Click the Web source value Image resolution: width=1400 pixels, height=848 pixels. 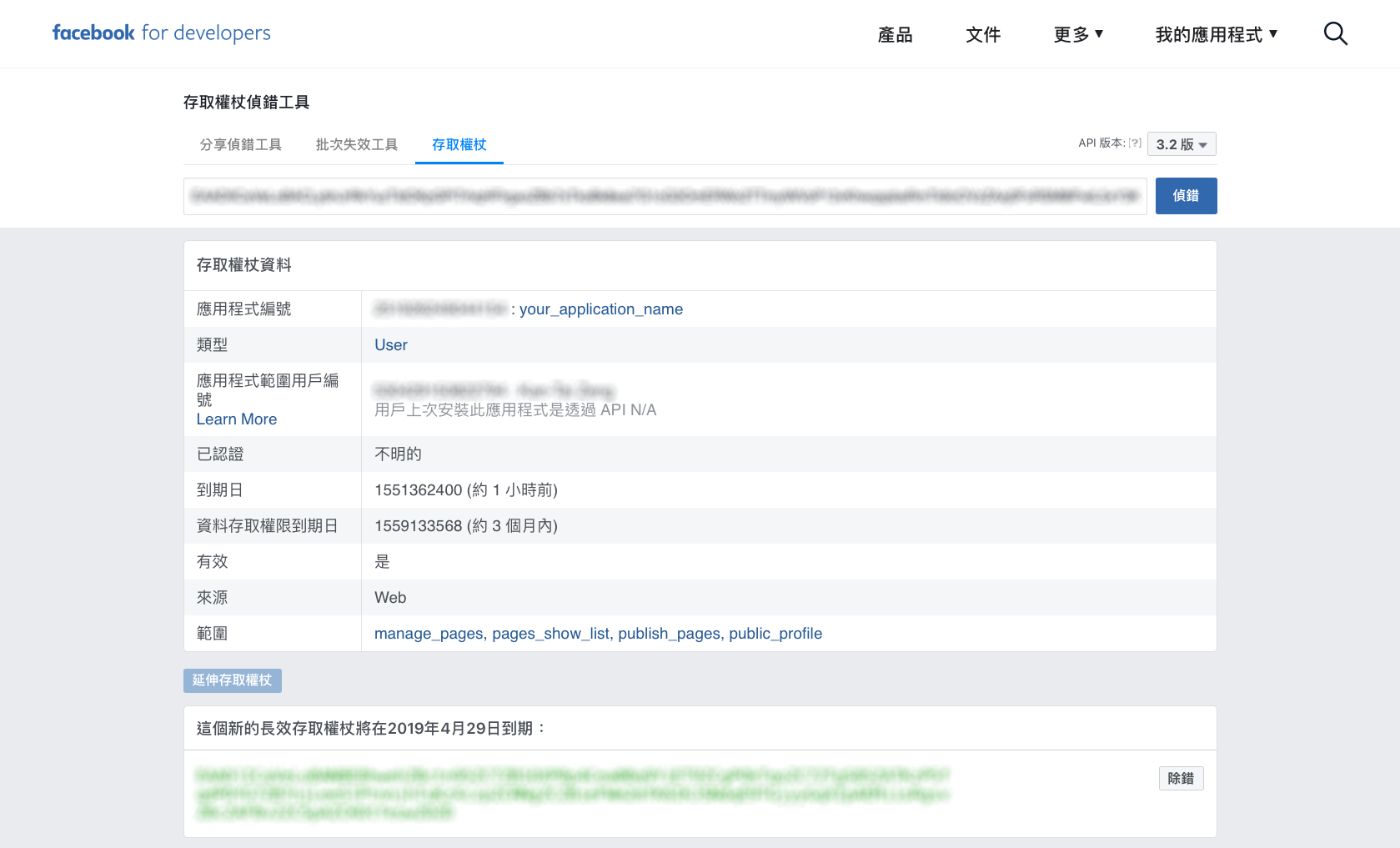[x=390, y=598]
